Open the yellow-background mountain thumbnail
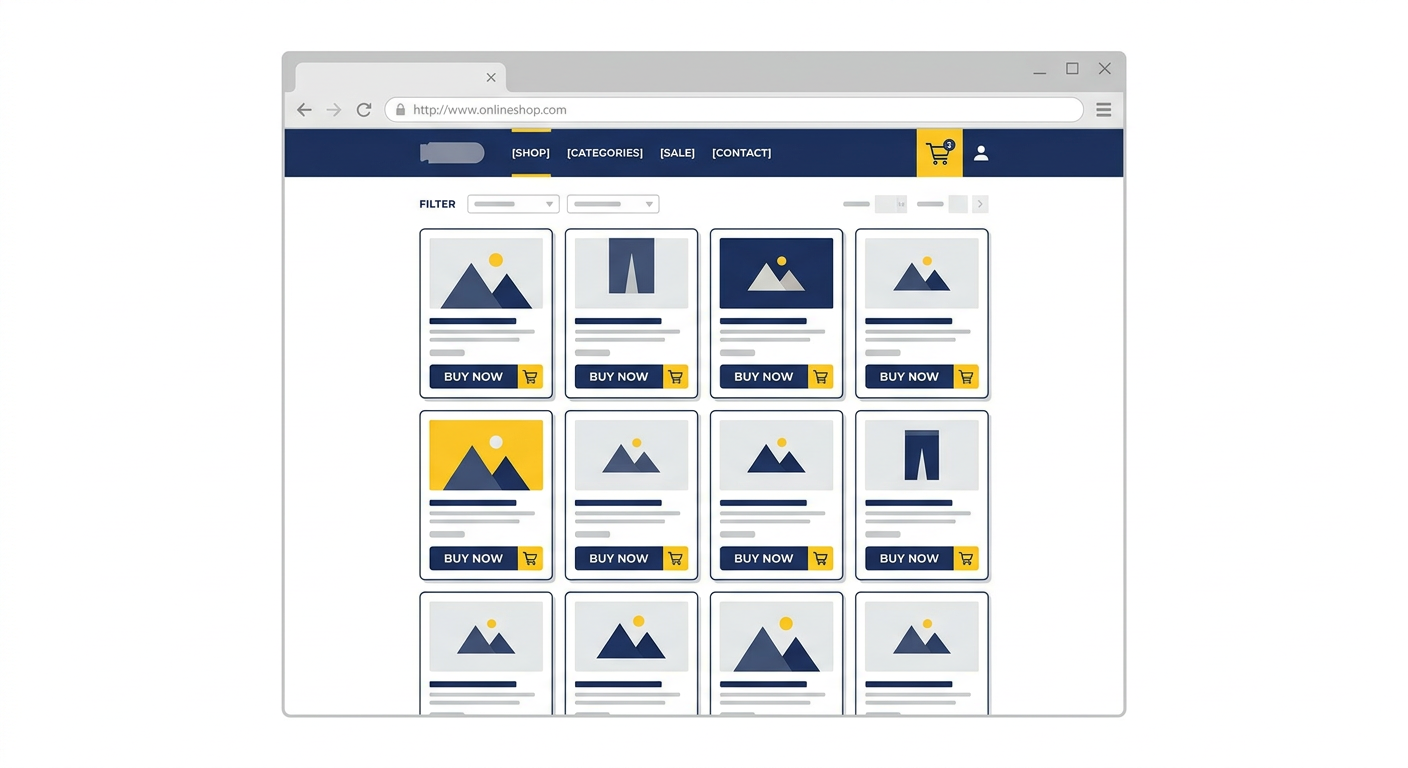 tap(486, 455)
